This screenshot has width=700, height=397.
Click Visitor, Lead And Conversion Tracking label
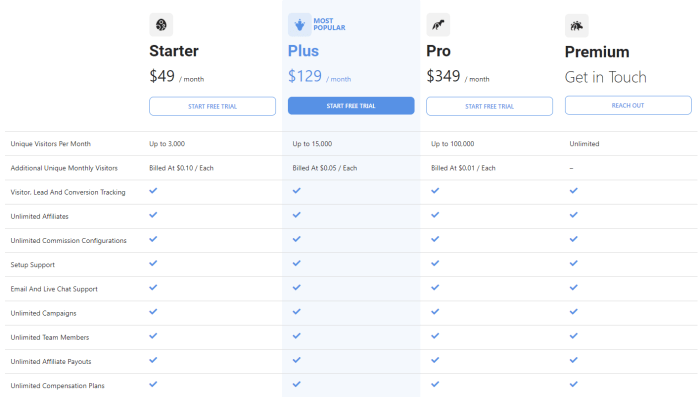68,192
